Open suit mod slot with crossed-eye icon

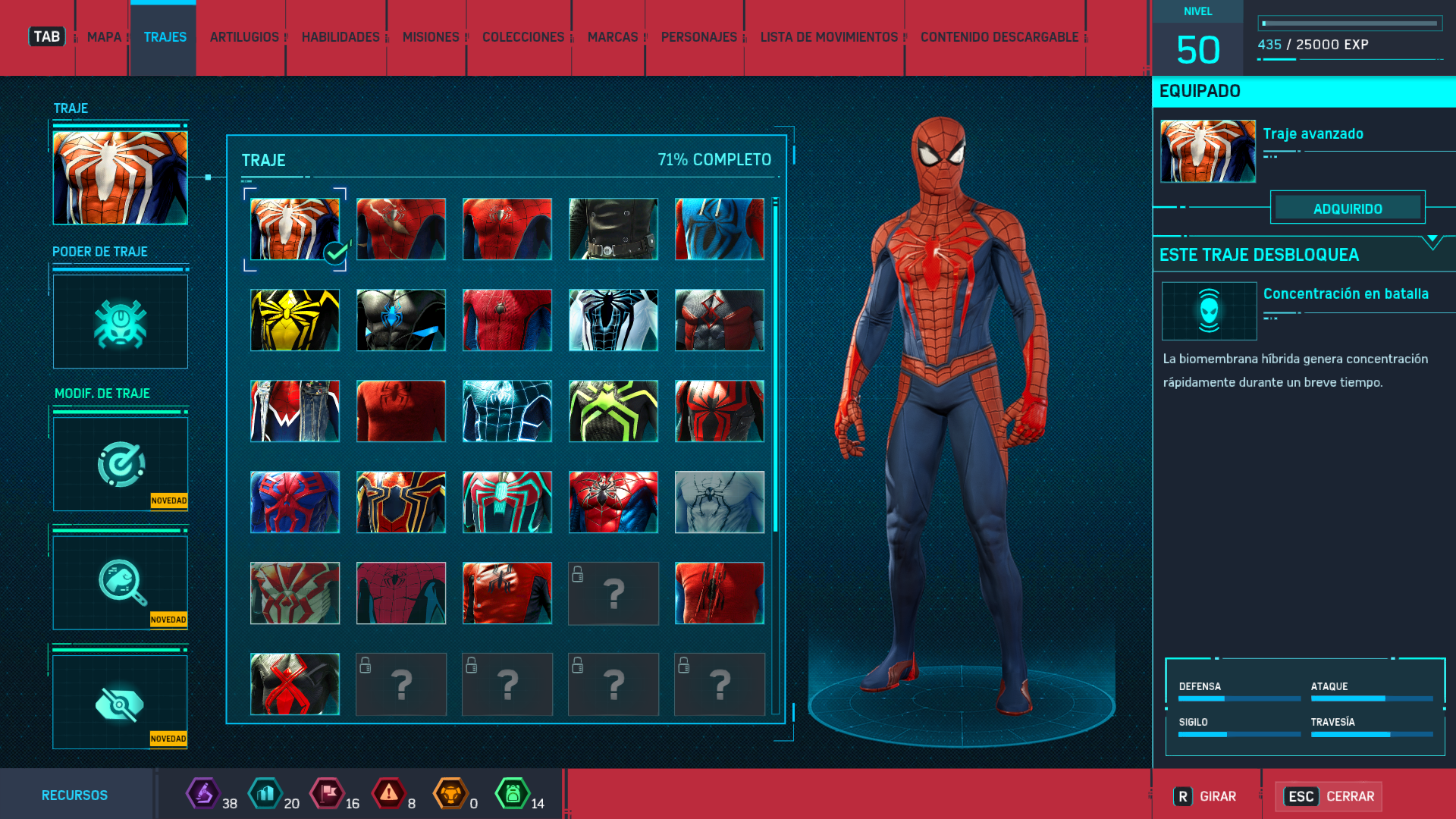(120, 702)
